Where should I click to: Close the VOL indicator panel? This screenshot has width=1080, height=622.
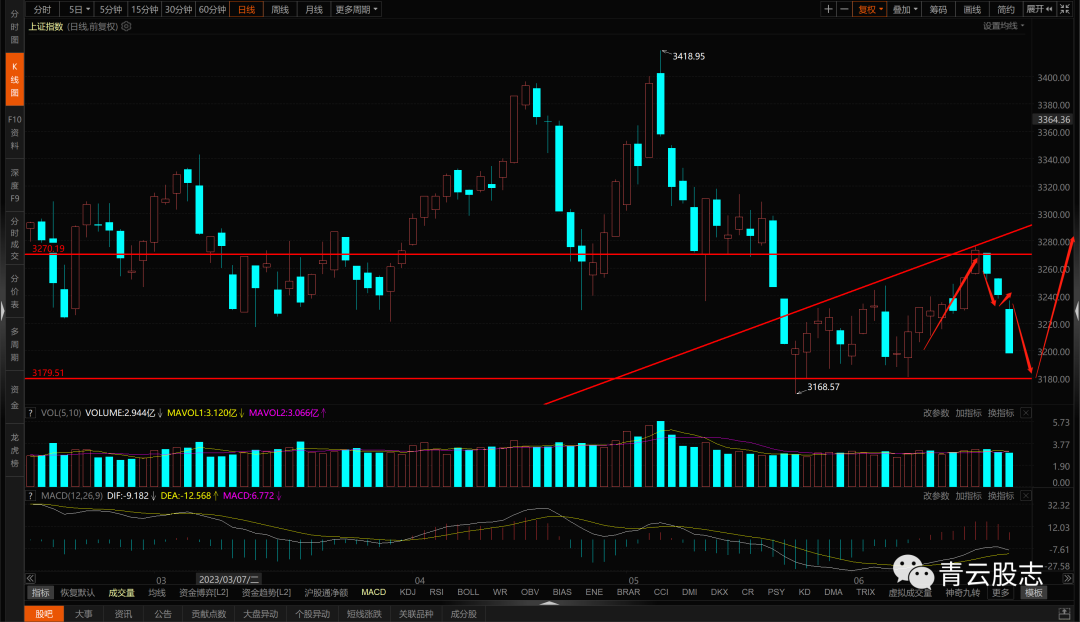click(x=1026, y=413)
